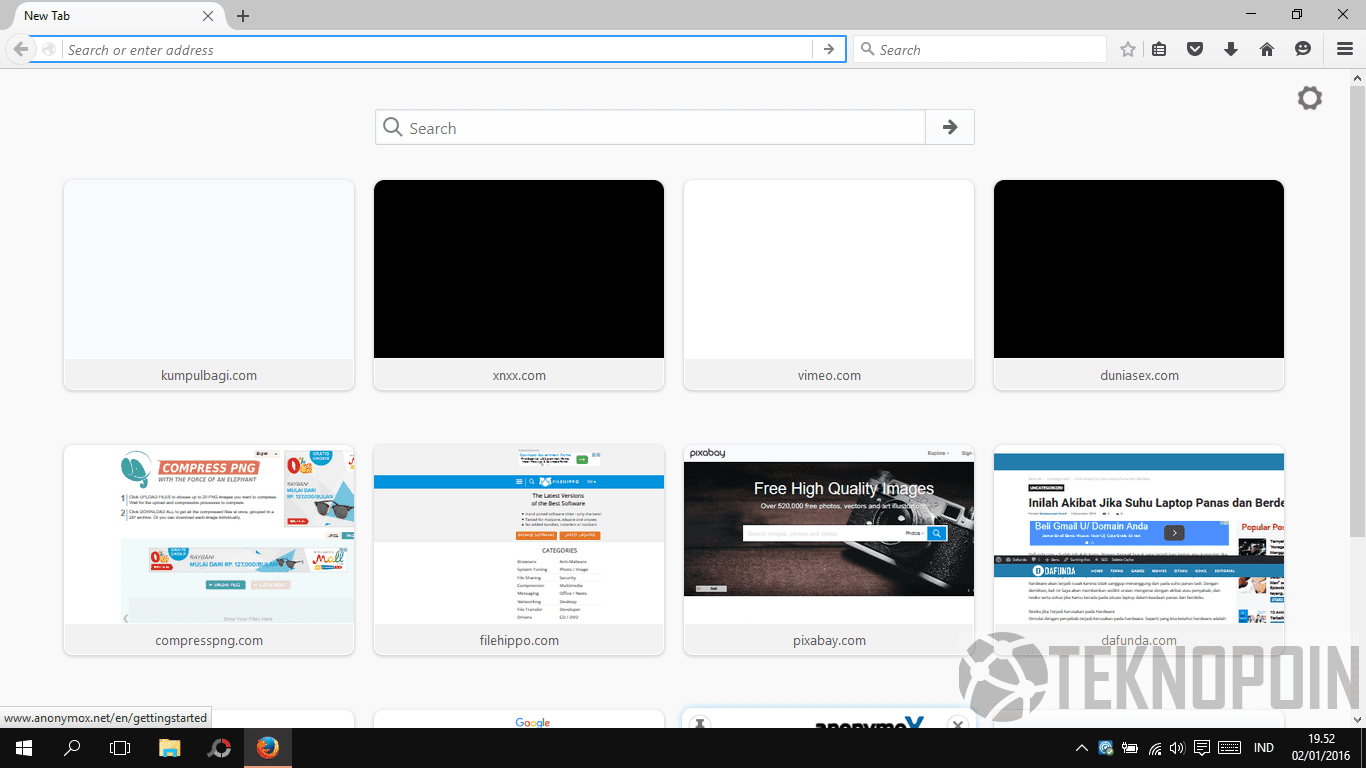Open a new tab with plus button
Image resolution: width=1366 pixels, height=768 pixels.
(243, 16)
